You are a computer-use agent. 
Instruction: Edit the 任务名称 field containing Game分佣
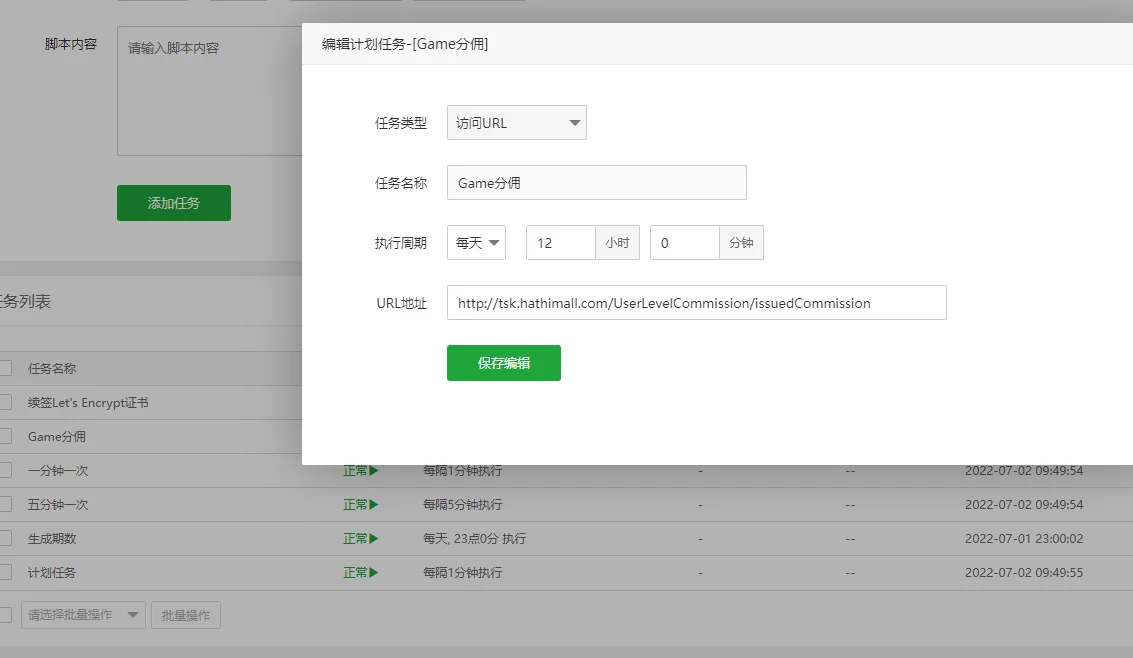(x=597, y=183)
